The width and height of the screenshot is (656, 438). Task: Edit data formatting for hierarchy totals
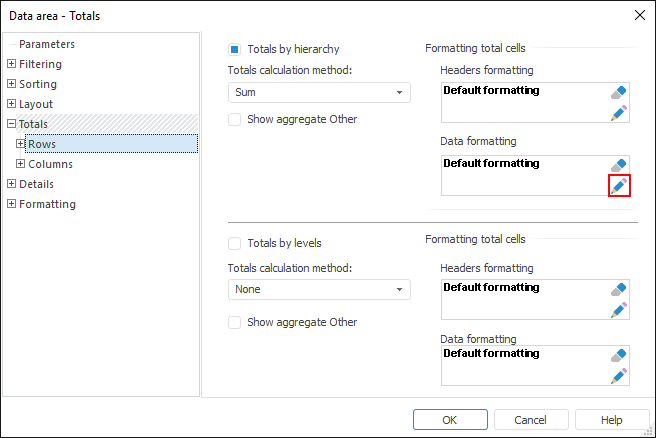619,185
